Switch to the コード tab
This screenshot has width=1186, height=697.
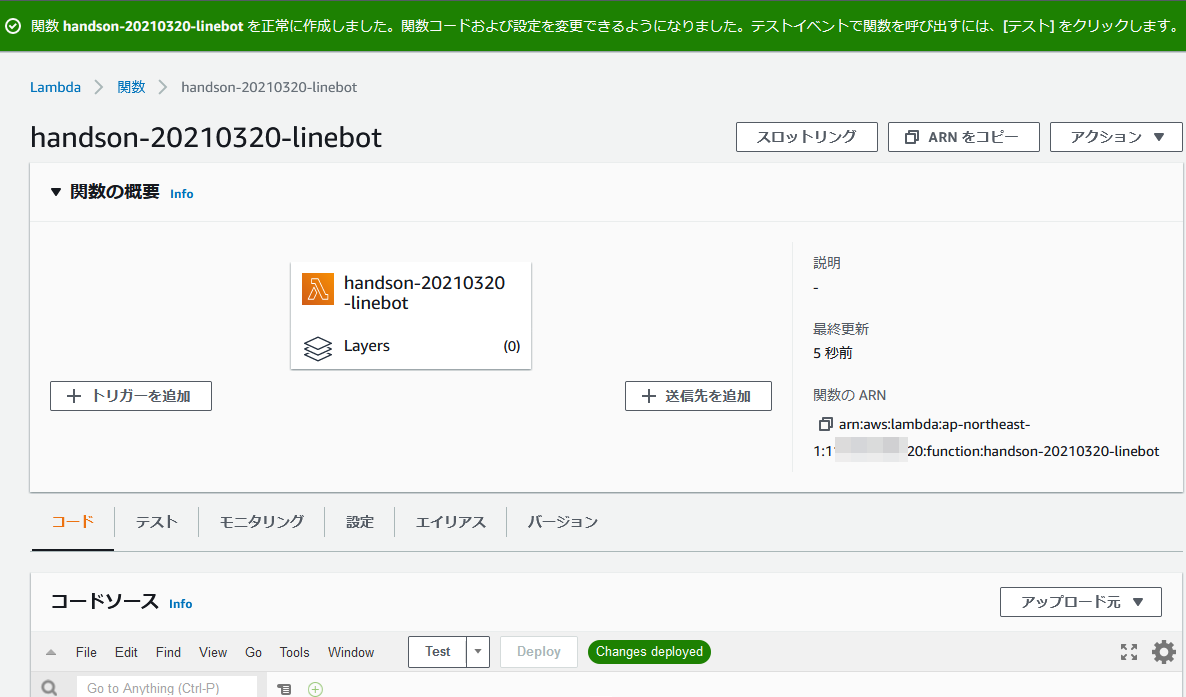(x=73, y=521)
